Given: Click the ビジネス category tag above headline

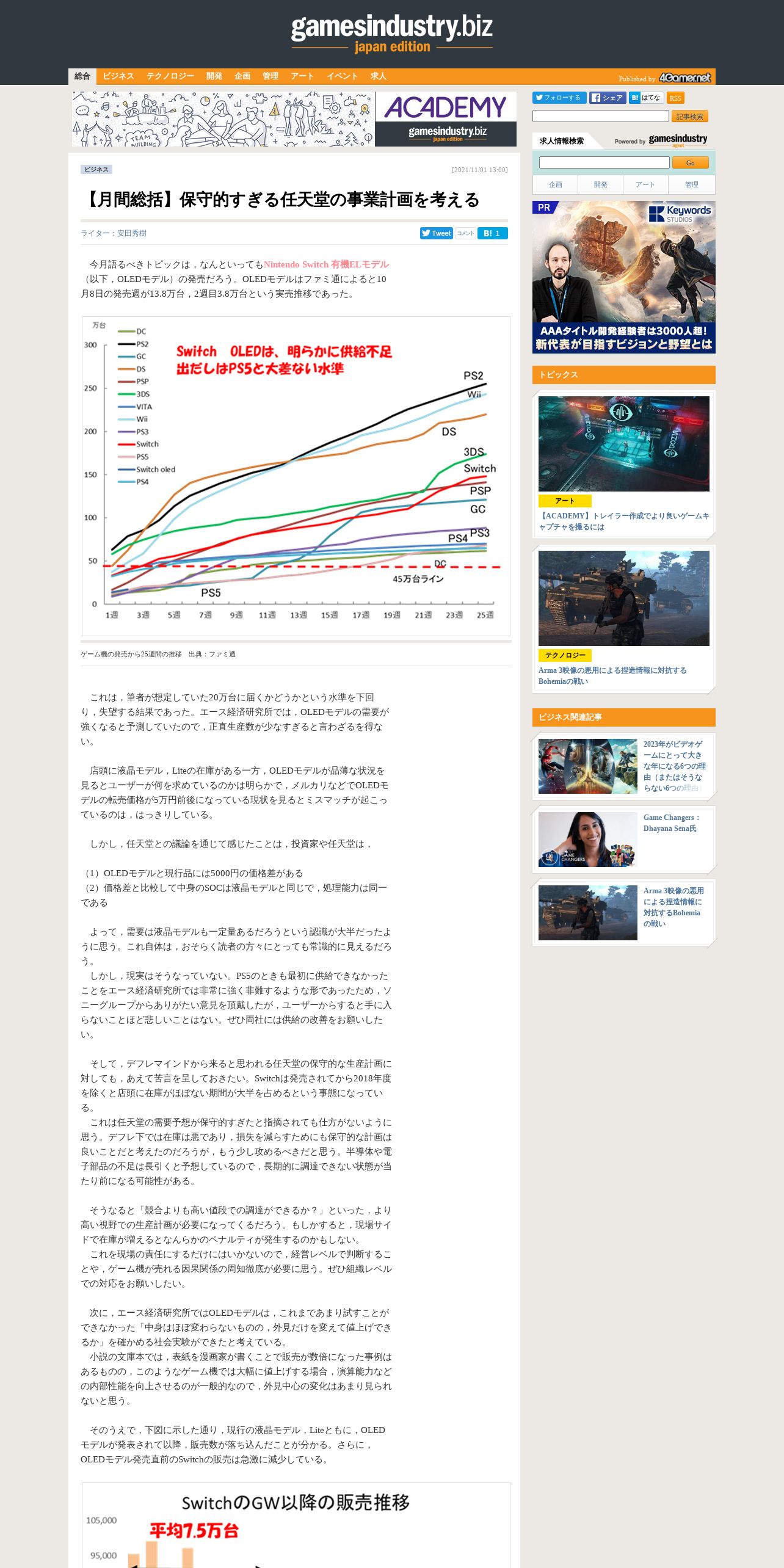Looking at the screenshot, I should pos(96,169).
